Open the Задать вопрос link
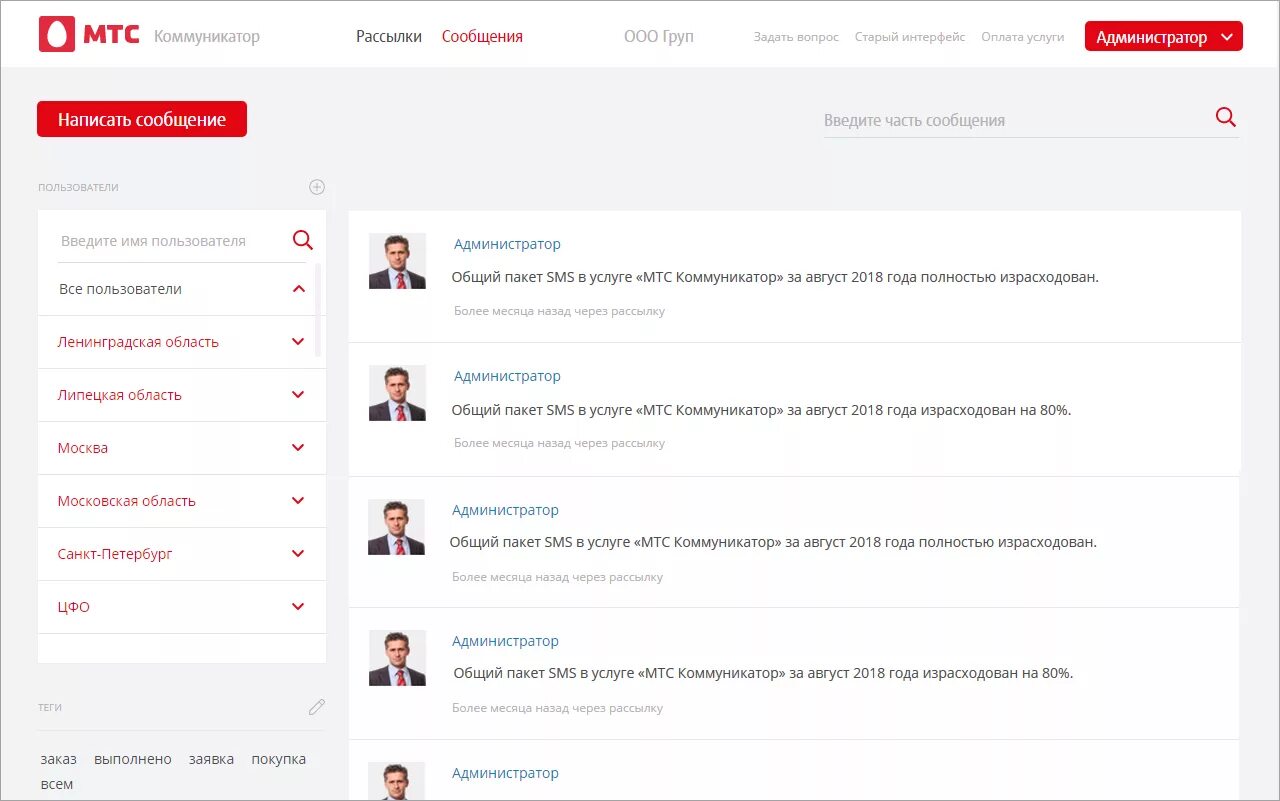1280x801 pixels. pyautogui.click(x=796, y=37)
